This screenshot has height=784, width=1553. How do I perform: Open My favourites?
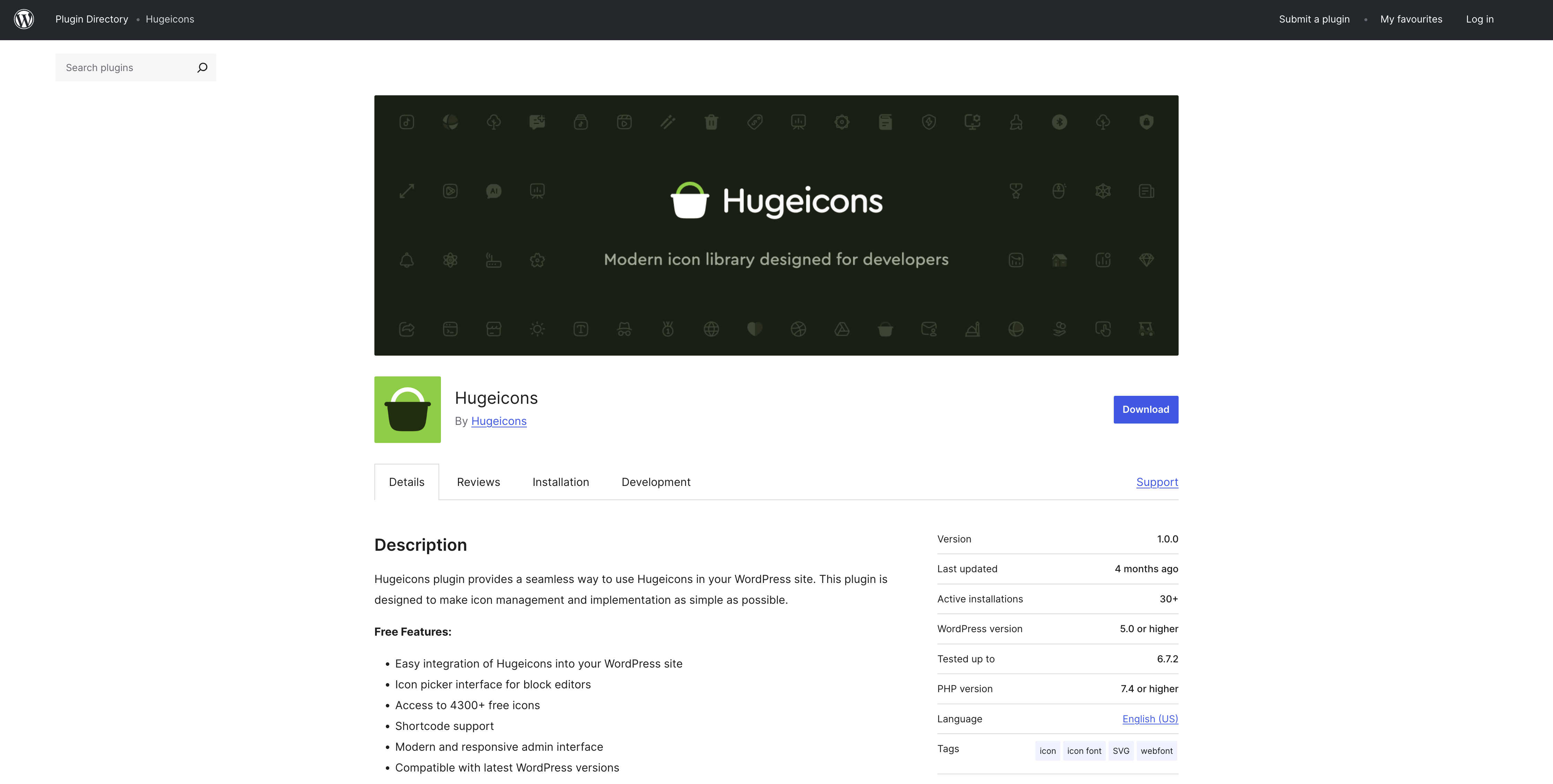click(1411, 19)
